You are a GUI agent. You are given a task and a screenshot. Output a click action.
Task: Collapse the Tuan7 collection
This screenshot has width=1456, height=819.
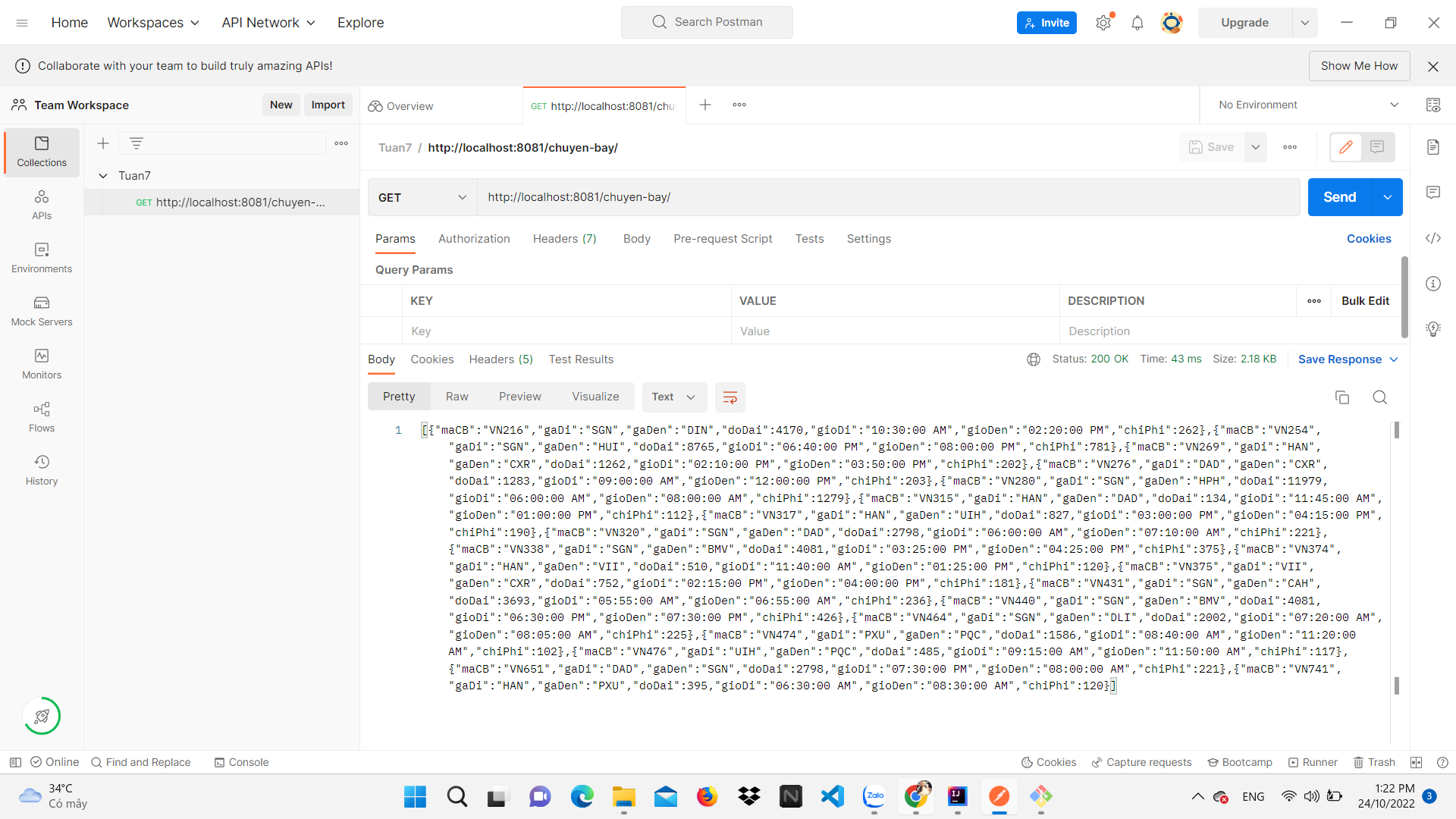click(103, 175)
